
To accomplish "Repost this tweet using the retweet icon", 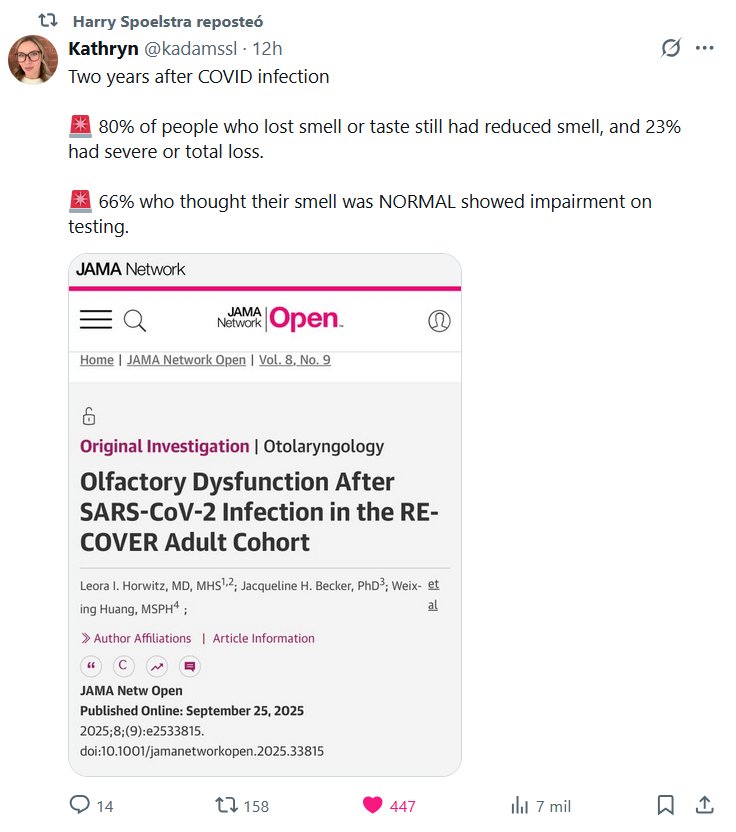I will point(227,805).
